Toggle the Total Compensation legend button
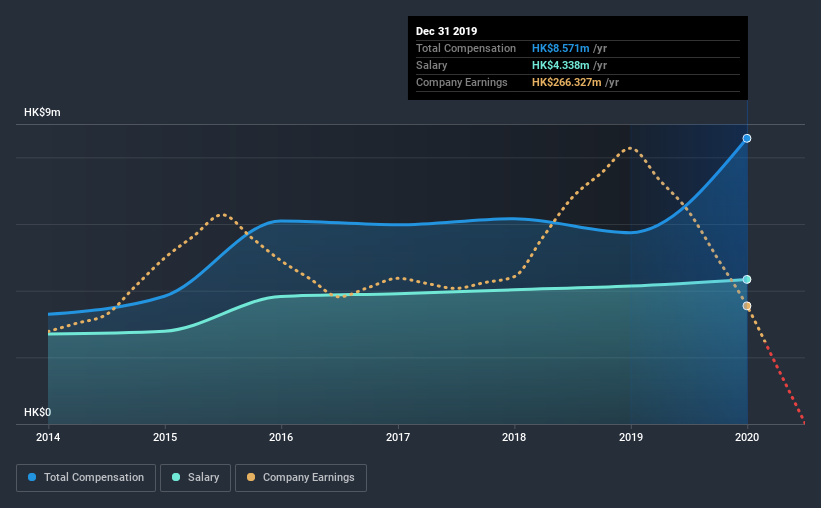The height and width of the screenshot is (508, 821). [86, 478]
